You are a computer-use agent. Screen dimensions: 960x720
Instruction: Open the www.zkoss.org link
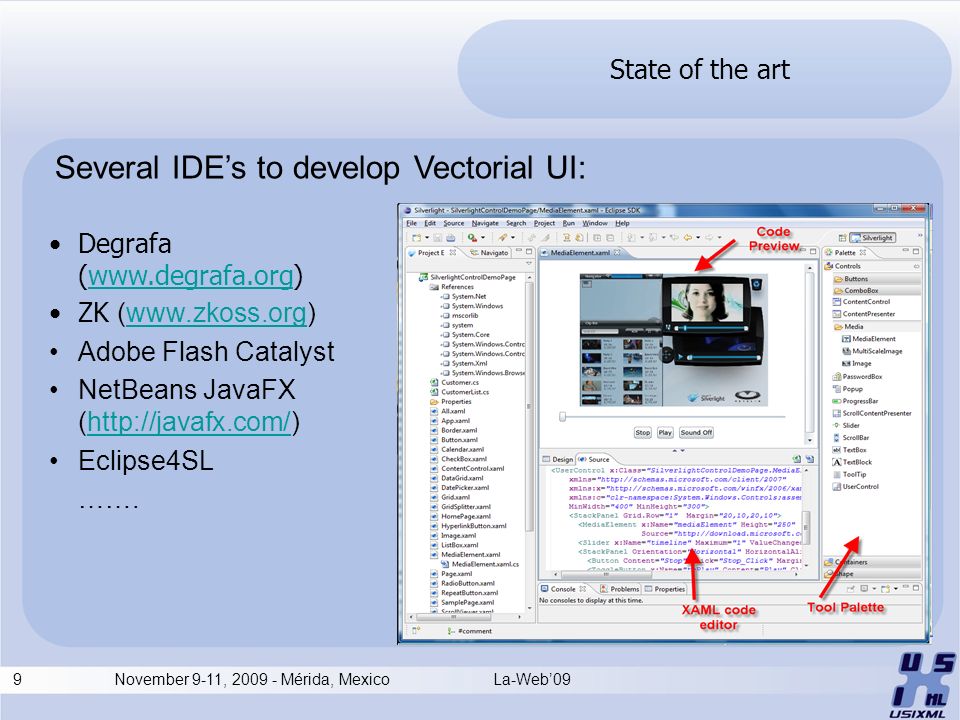click(x=216, y=313)
